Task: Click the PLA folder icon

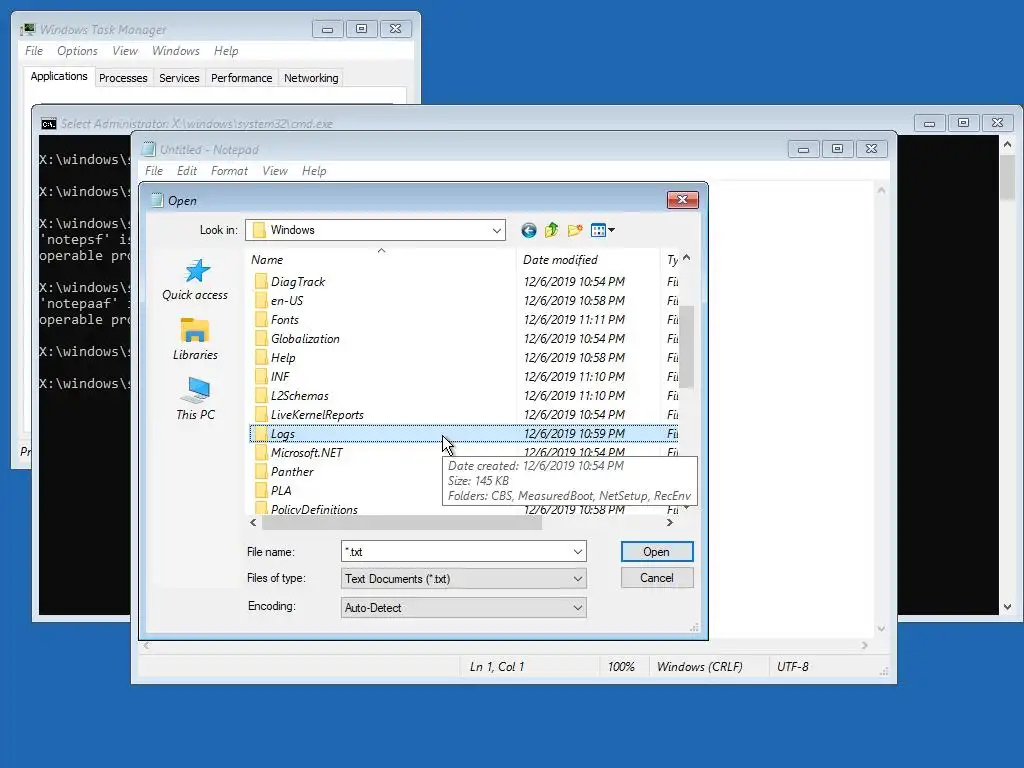Action: 261,490
